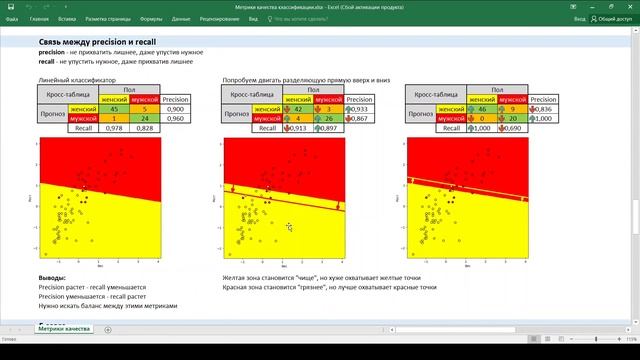Switch to Page Layout view in the status bar
Image resolution: width=640 pixels, height=360 pixels.
click(547, 339)
